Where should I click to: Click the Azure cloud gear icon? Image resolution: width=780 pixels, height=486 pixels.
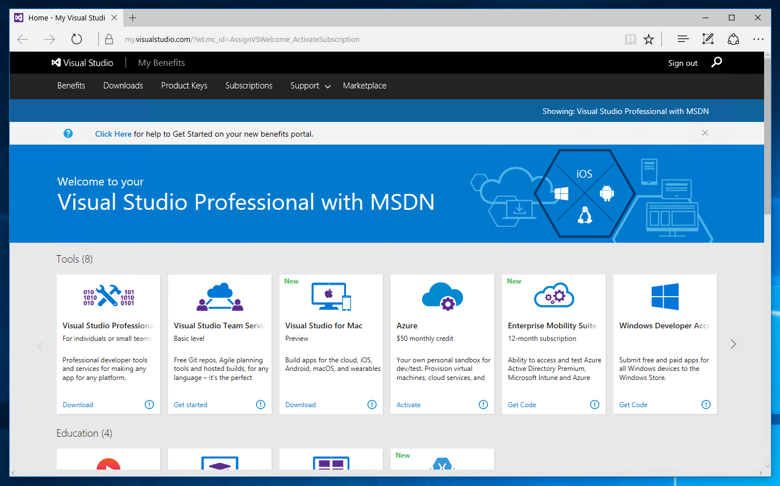(x=442, y=296)
